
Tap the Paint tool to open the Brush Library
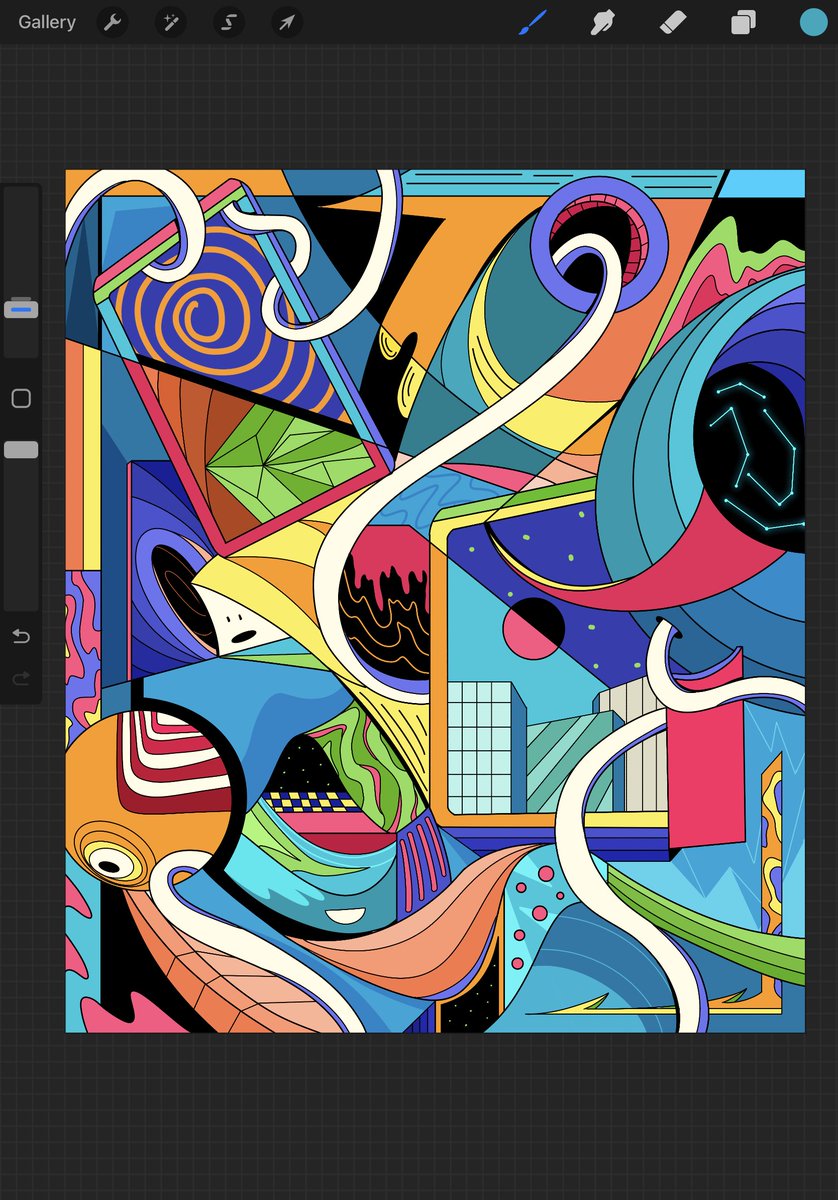[x=531, y=22]
